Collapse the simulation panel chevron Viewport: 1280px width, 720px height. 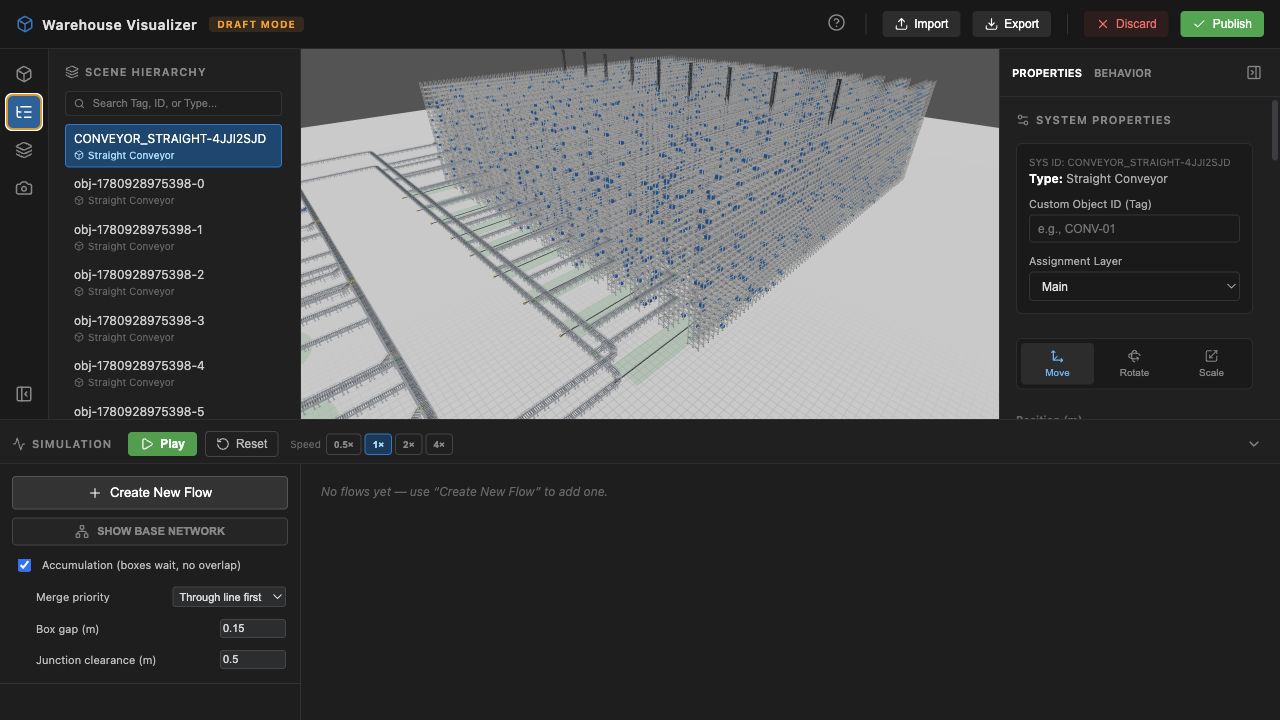[1254, 444]
